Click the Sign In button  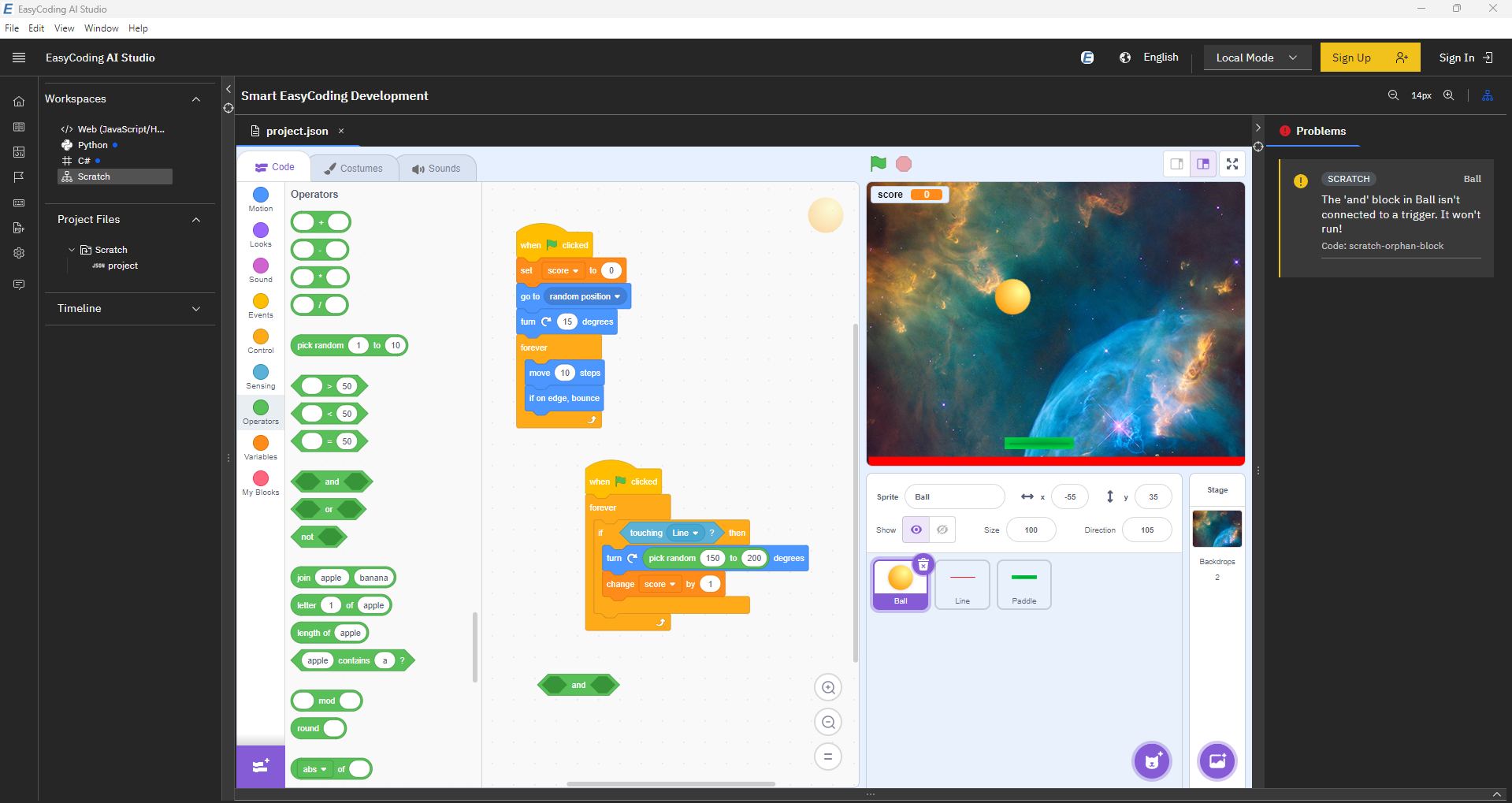[x=1466, y=58]
